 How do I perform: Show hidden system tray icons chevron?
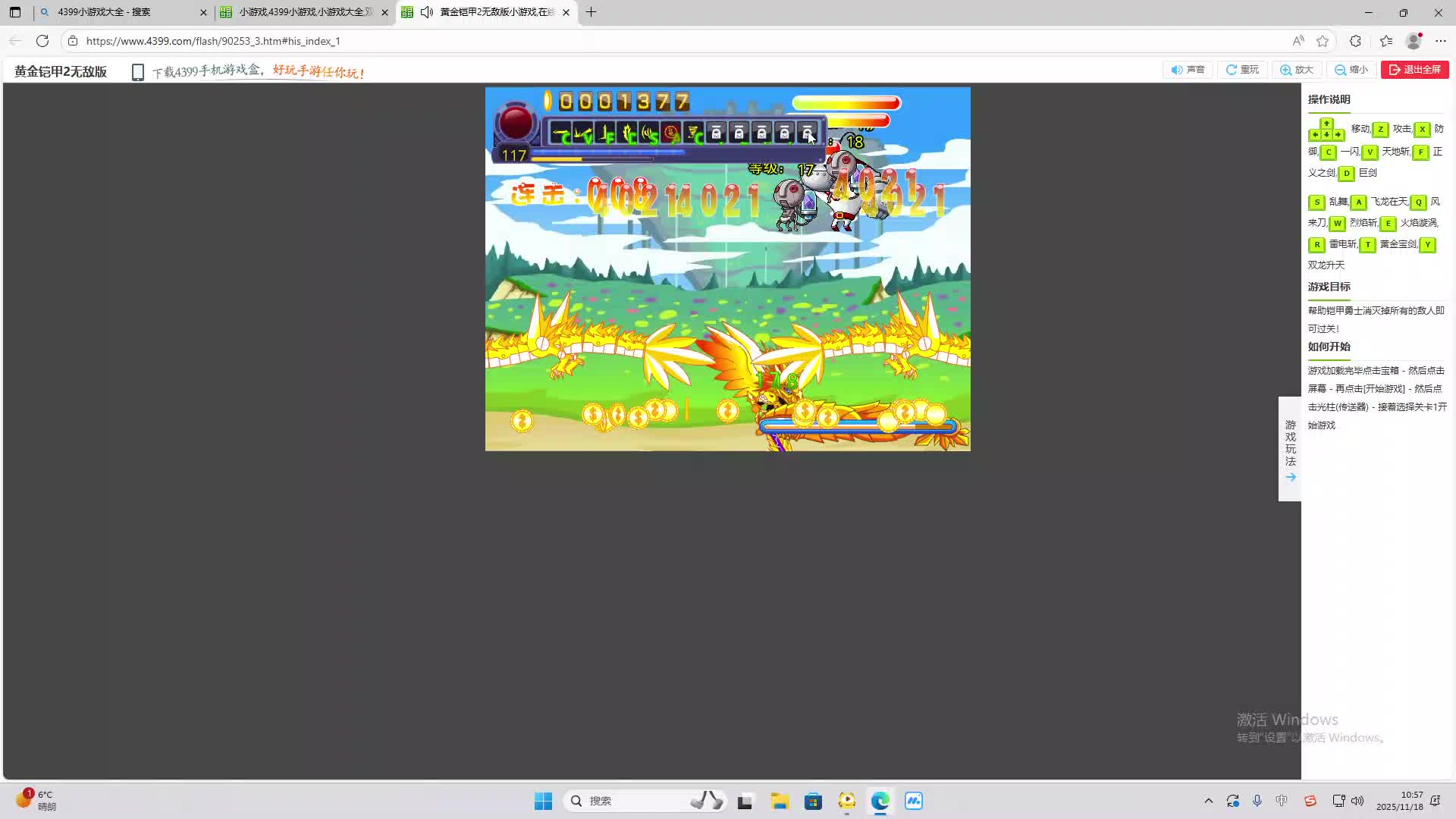coord(1208,801)
